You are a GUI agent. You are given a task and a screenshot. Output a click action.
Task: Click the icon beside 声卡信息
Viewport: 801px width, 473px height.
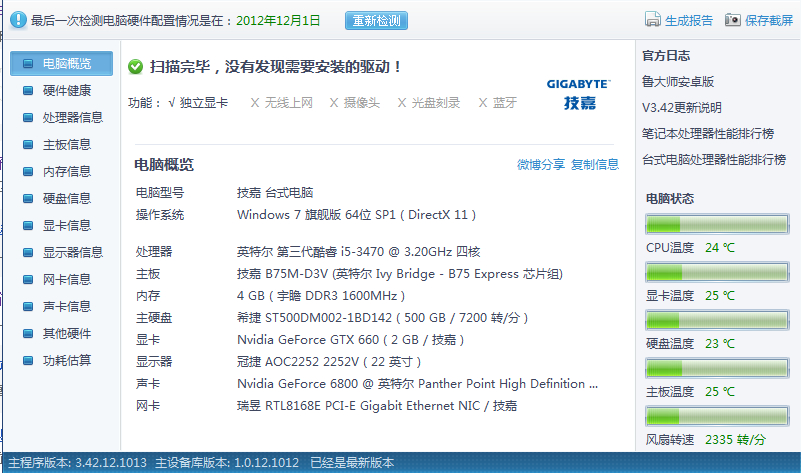click(28, 307)
